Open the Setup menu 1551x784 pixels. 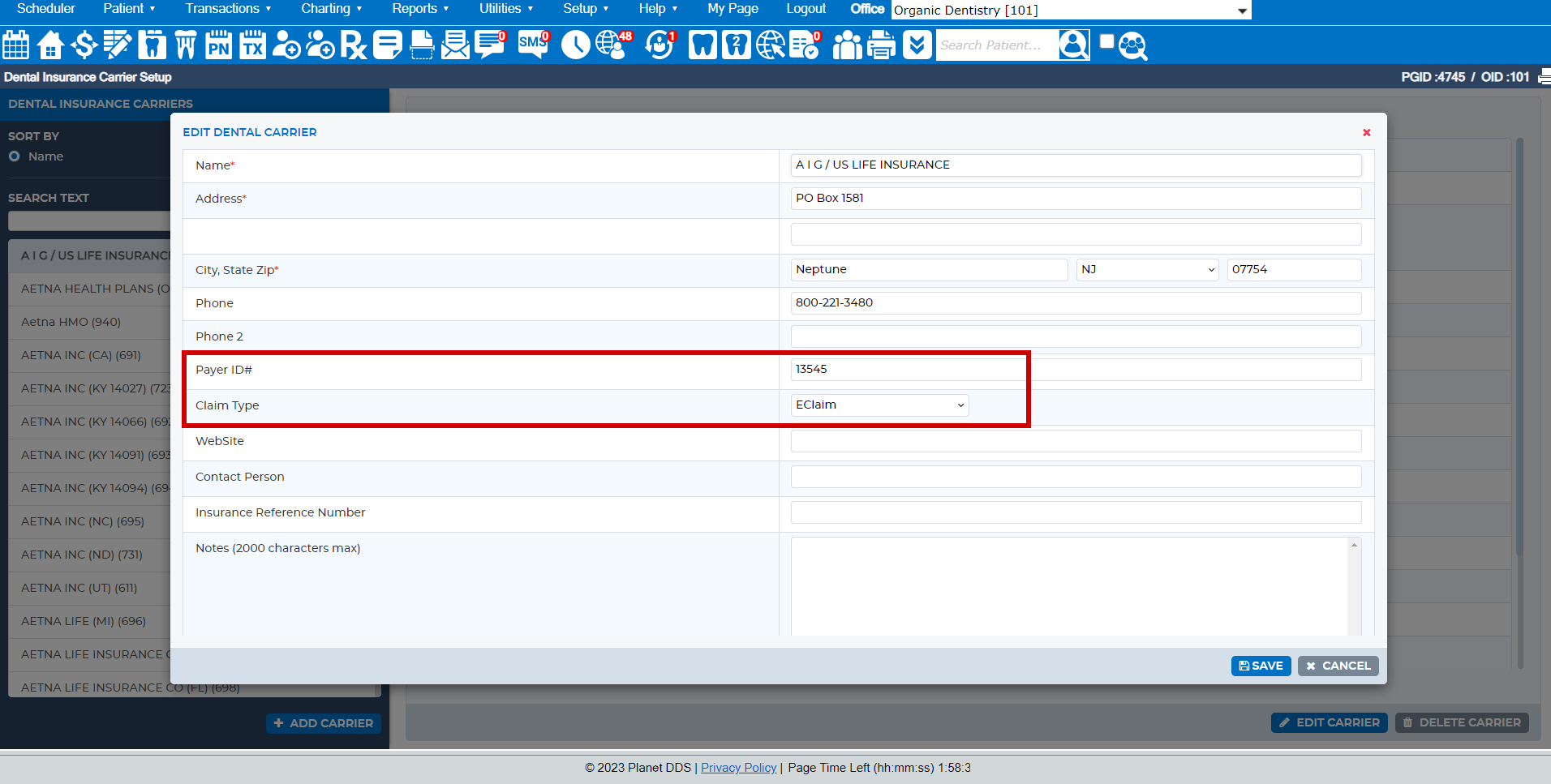click(586, 9)
